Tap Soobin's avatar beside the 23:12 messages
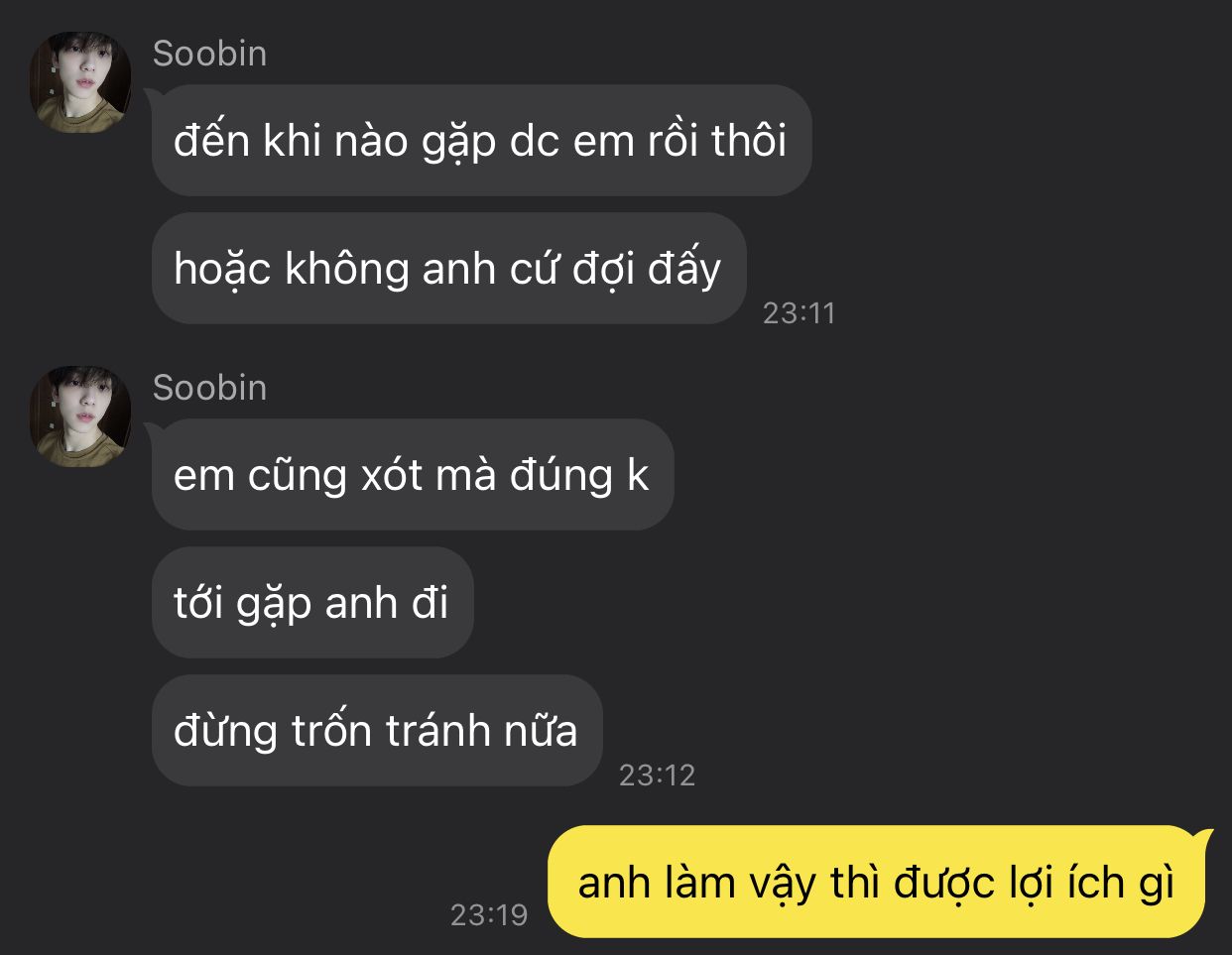The image size is (1232, 955). click(80, 417)
